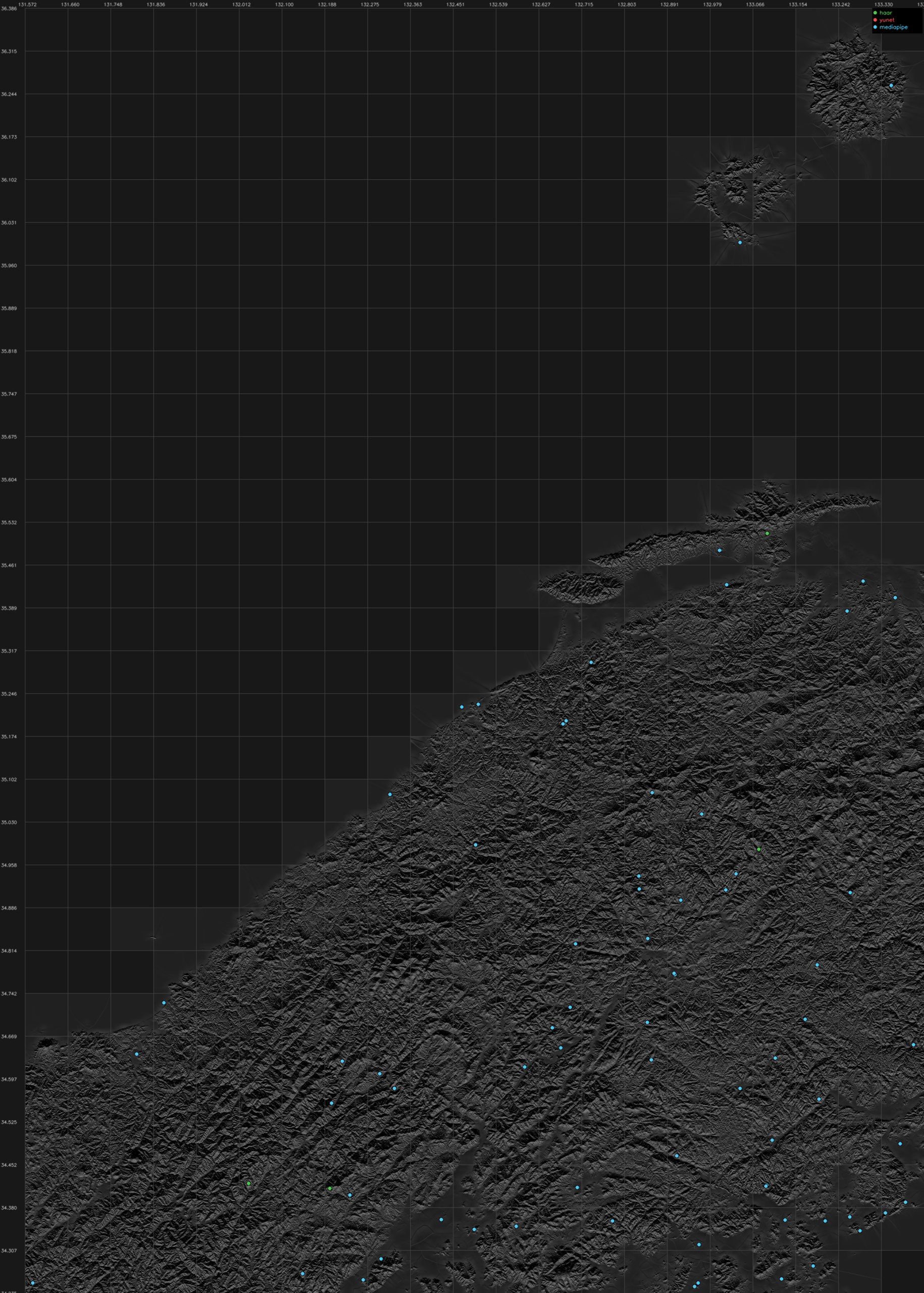Select the leftmost green haar point

[248, 1183]
